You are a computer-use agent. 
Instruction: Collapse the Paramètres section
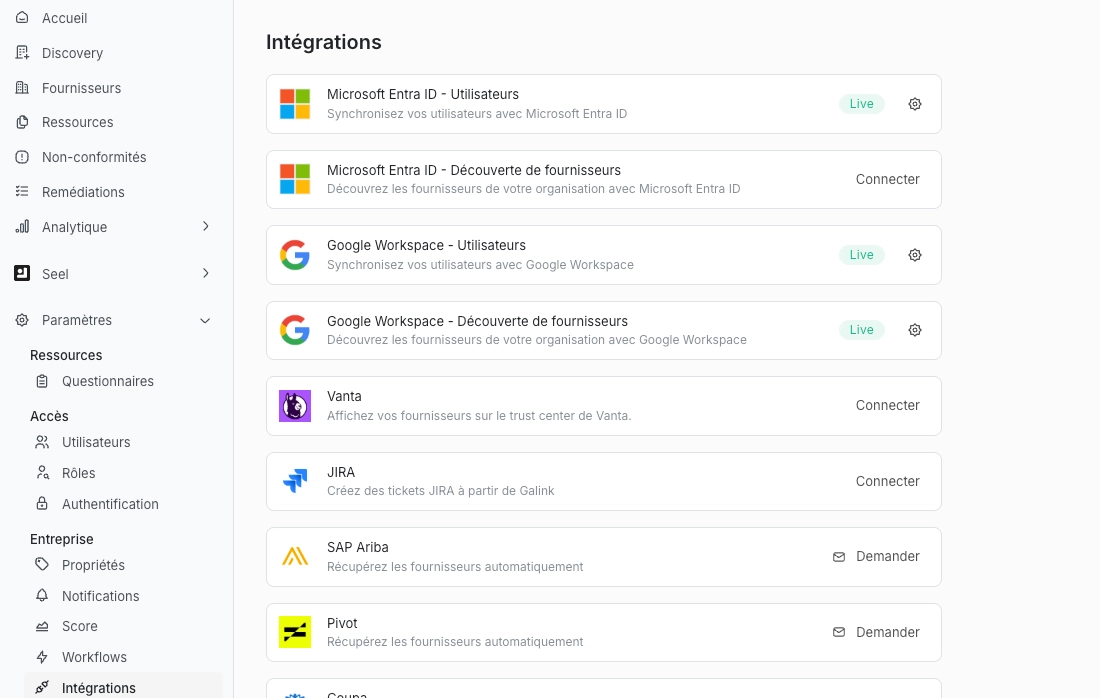(205, 320)
